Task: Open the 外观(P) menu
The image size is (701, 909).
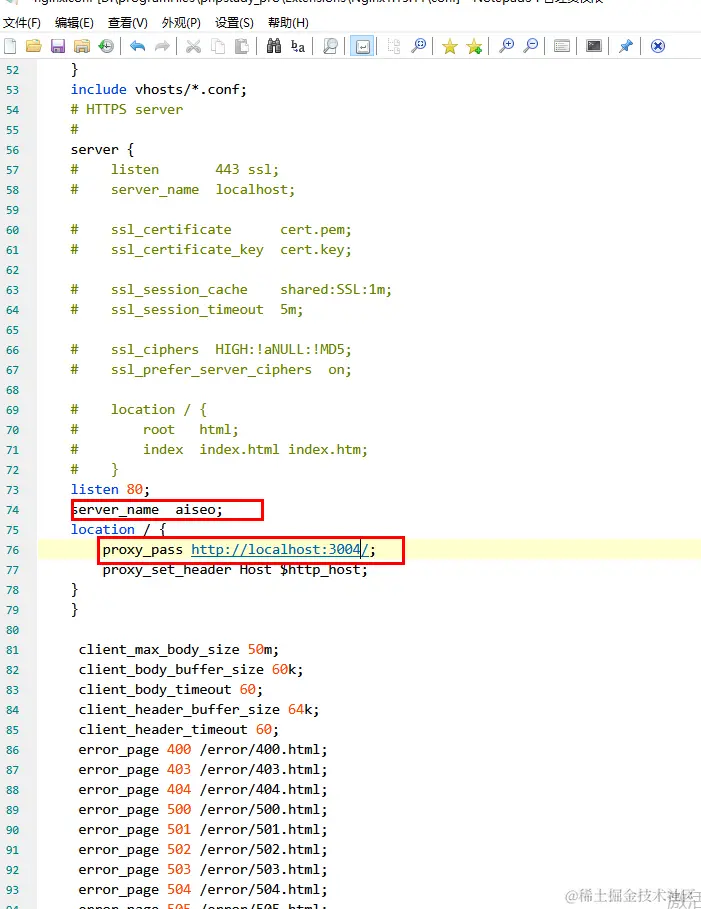Action: 181,23
